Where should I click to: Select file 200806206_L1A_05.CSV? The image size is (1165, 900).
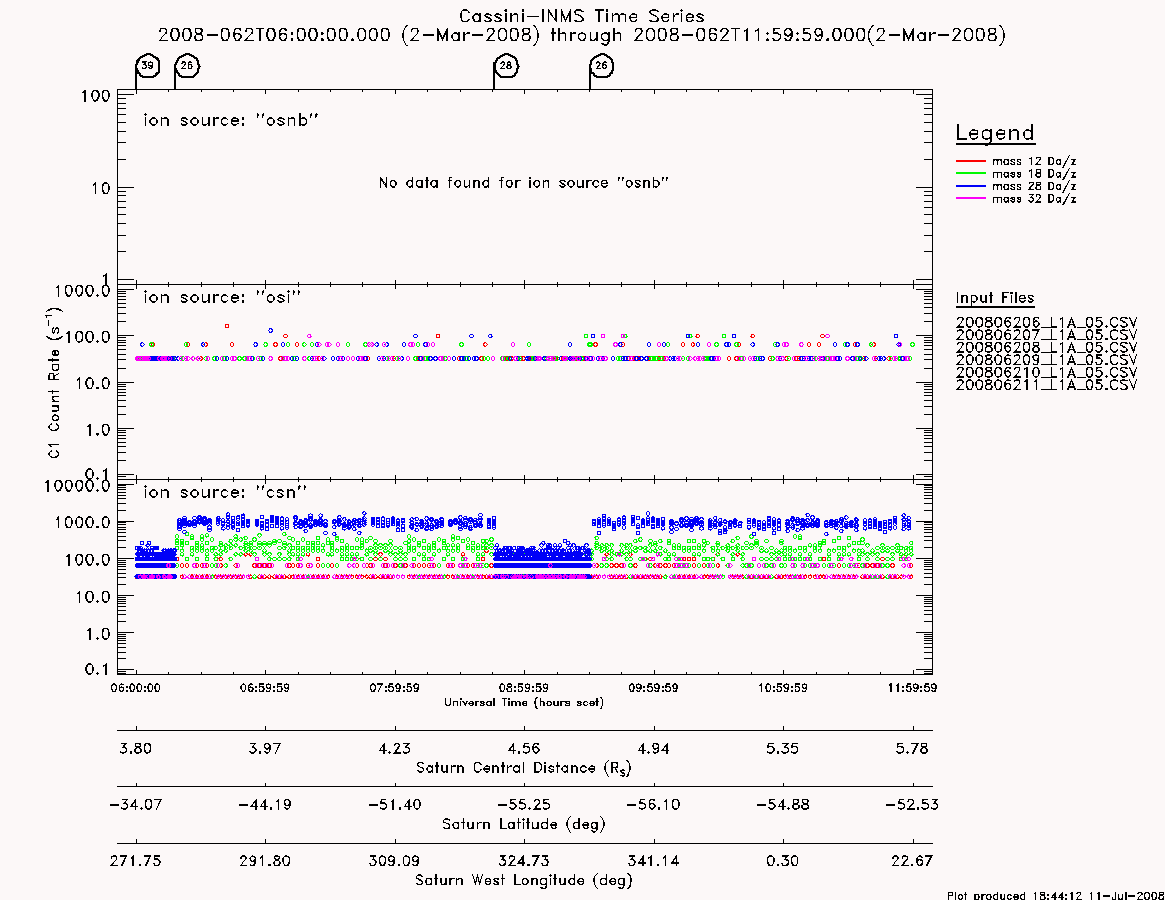point(1046,323)
